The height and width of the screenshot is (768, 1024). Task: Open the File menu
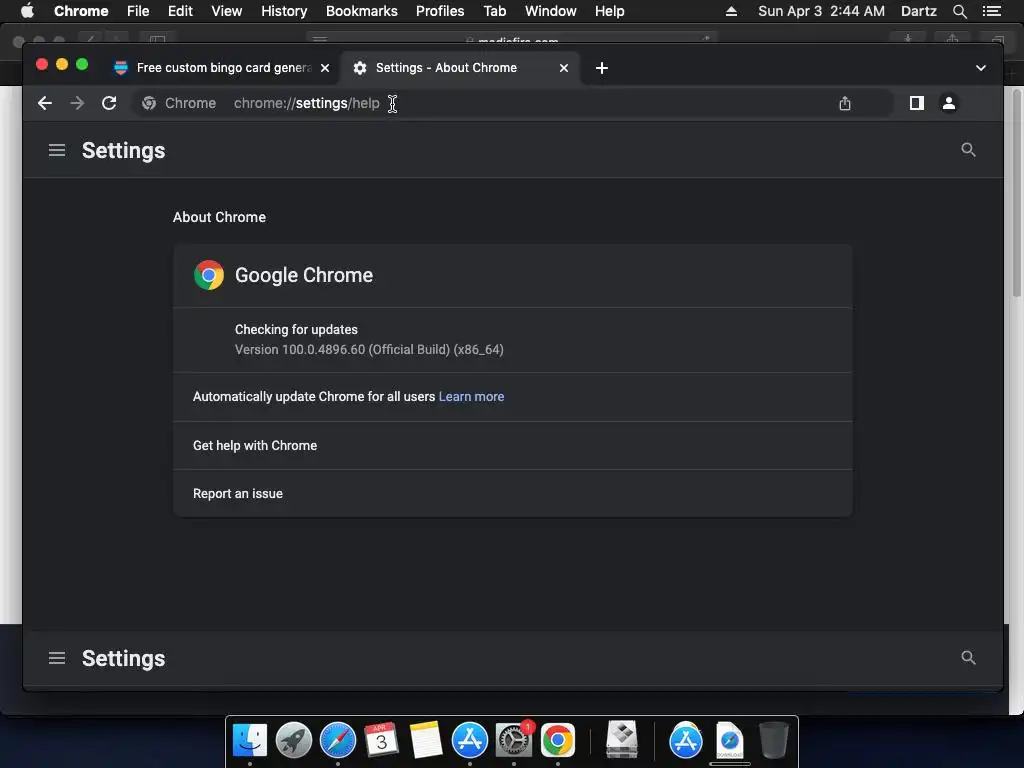pyautogui.click(x=138, y=11)
